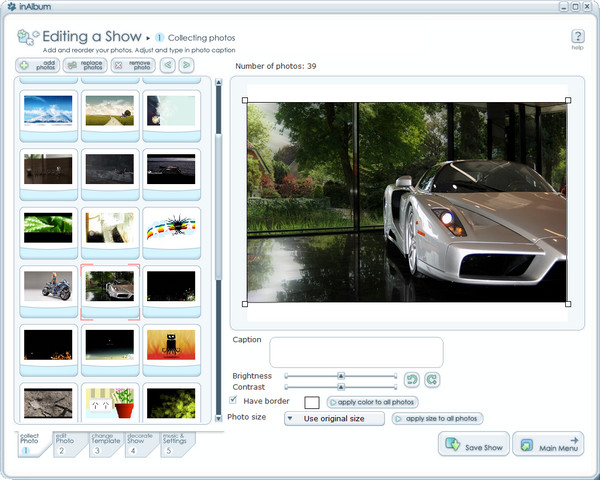The width and height of the screenshot is (600, 480).
Task: Move photo left with the left arrow
Action: pyautogui.click(x=167, y=65)
